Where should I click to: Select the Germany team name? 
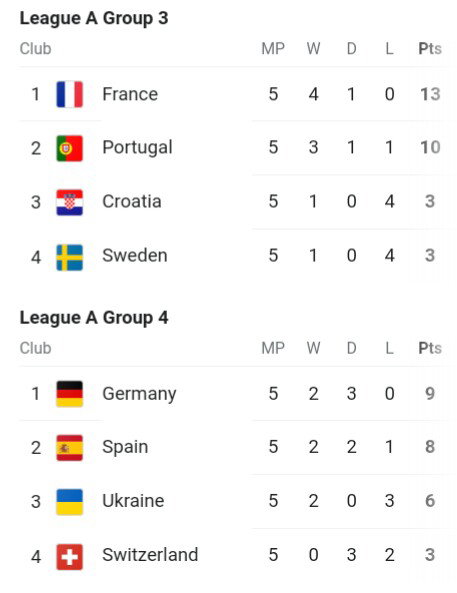click(x=140, y=394)
